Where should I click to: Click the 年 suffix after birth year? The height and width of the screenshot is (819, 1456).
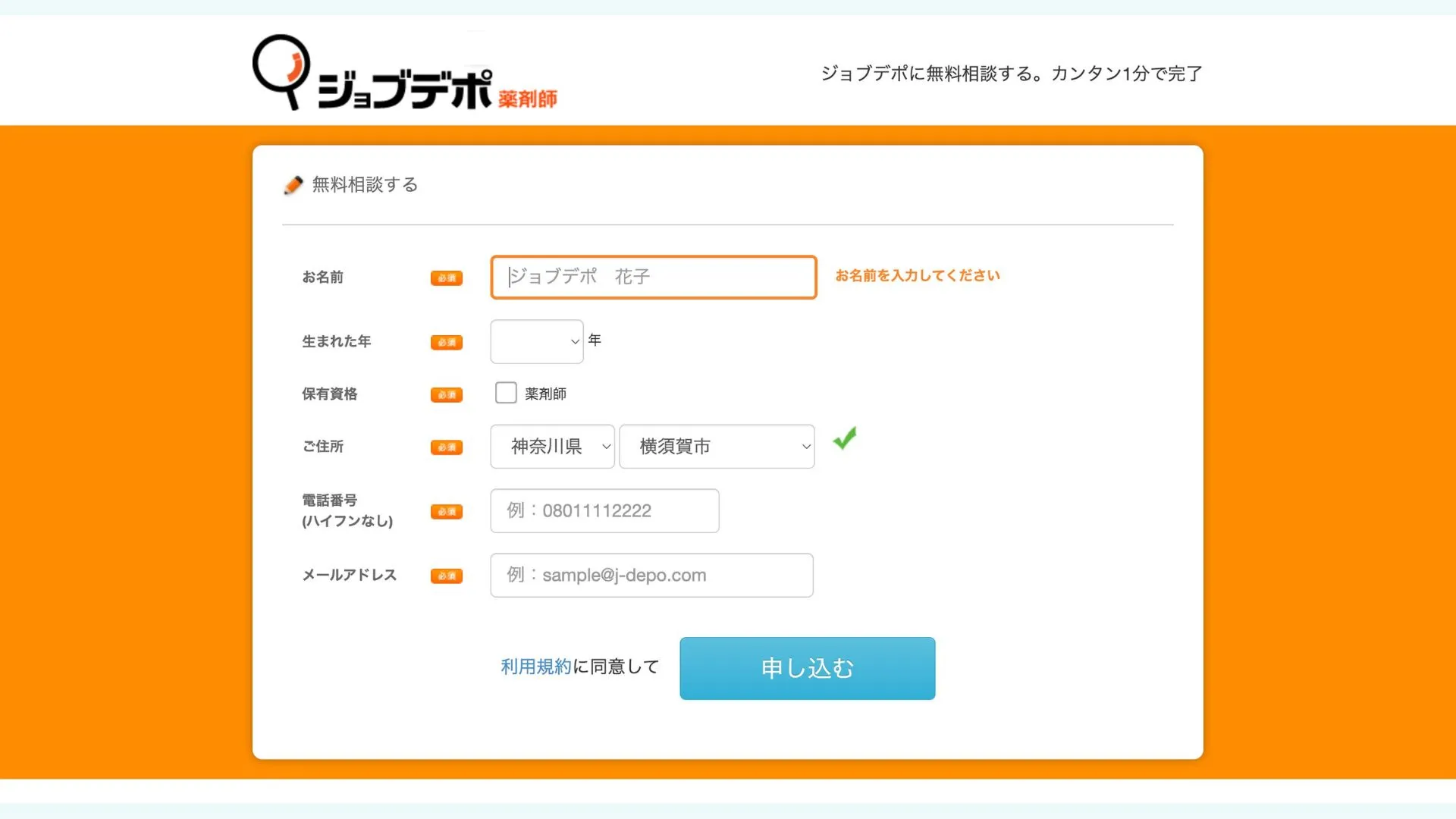(x=595, y=340)
